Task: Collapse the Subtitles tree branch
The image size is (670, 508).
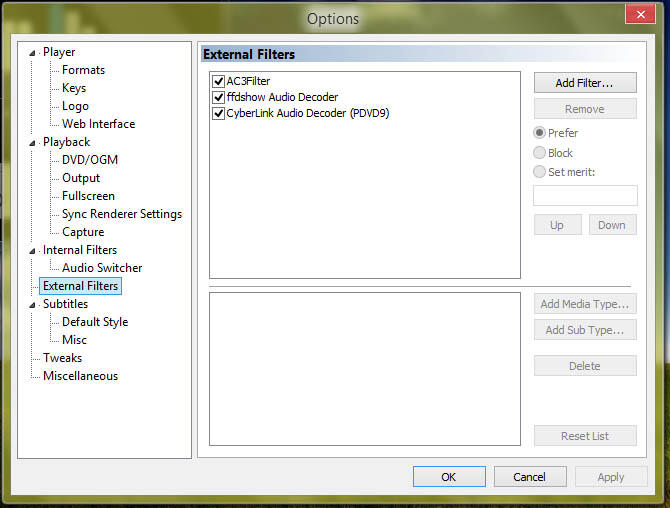Action: coord(33,305)
